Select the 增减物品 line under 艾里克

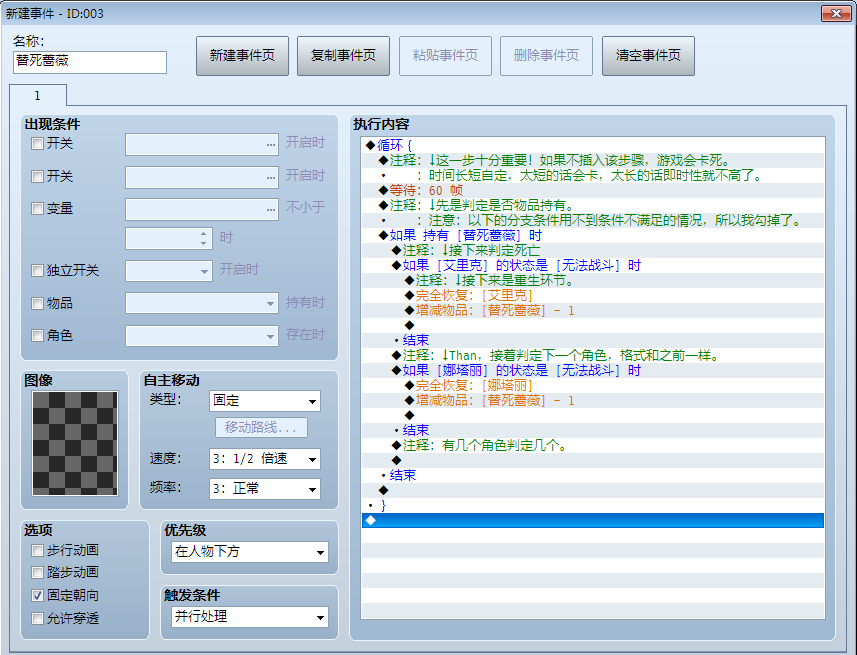(593, 311)
